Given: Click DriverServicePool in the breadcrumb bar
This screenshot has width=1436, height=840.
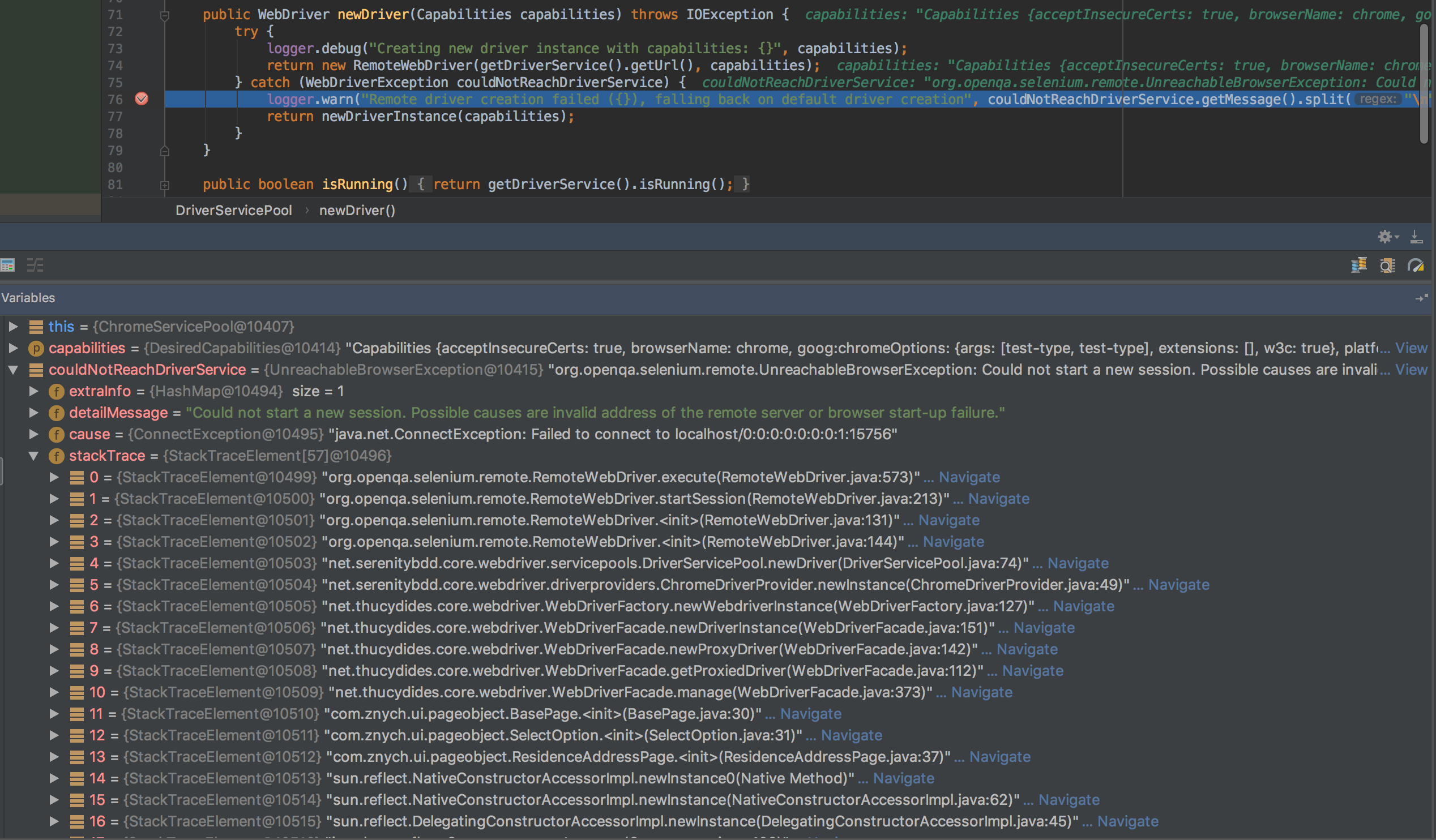Looking at the screenshot, I should coord(234,210).
